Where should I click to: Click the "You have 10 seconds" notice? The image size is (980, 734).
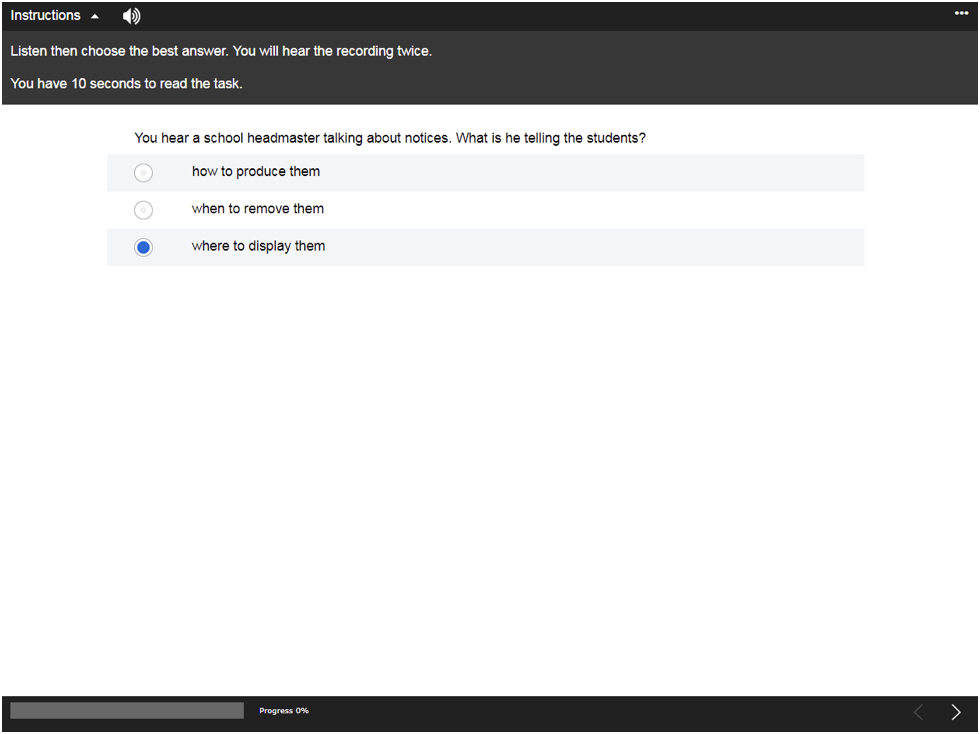[x=127, y=84]
